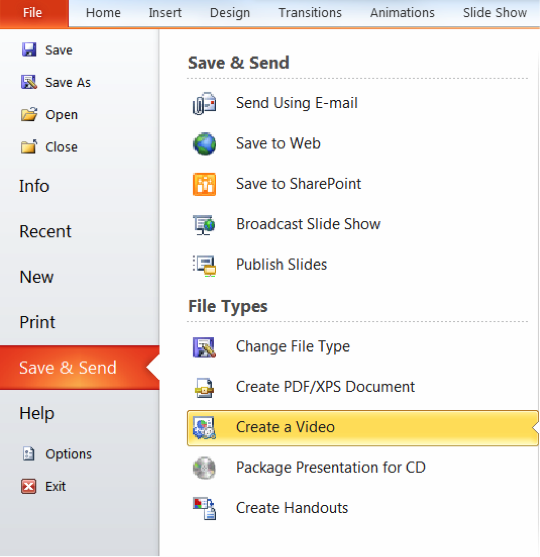
Task: Click the blue floppy Save icon
Action: pyautogui.click(x=29, y=50)
